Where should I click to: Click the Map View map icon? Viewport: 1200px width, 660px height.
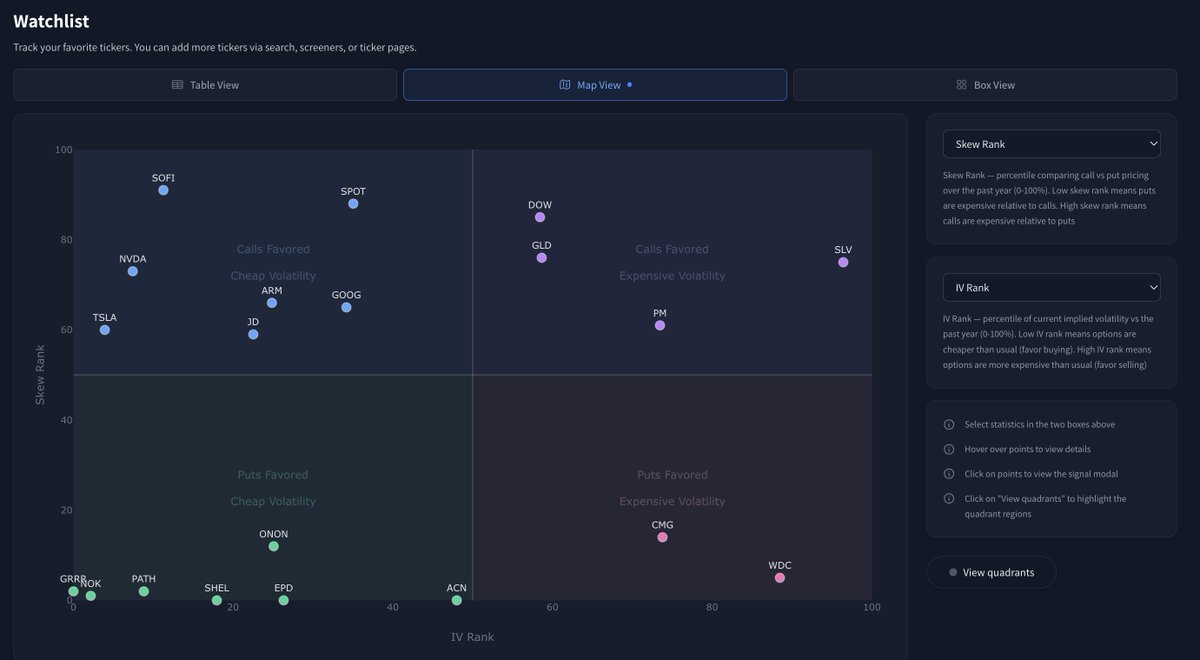click(x=565, y=85)
